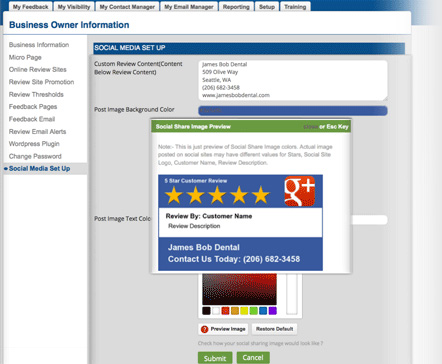Submit the social media settings
Image resolution: width=442 pixels, height=364 pixels.
pos(215,358)
